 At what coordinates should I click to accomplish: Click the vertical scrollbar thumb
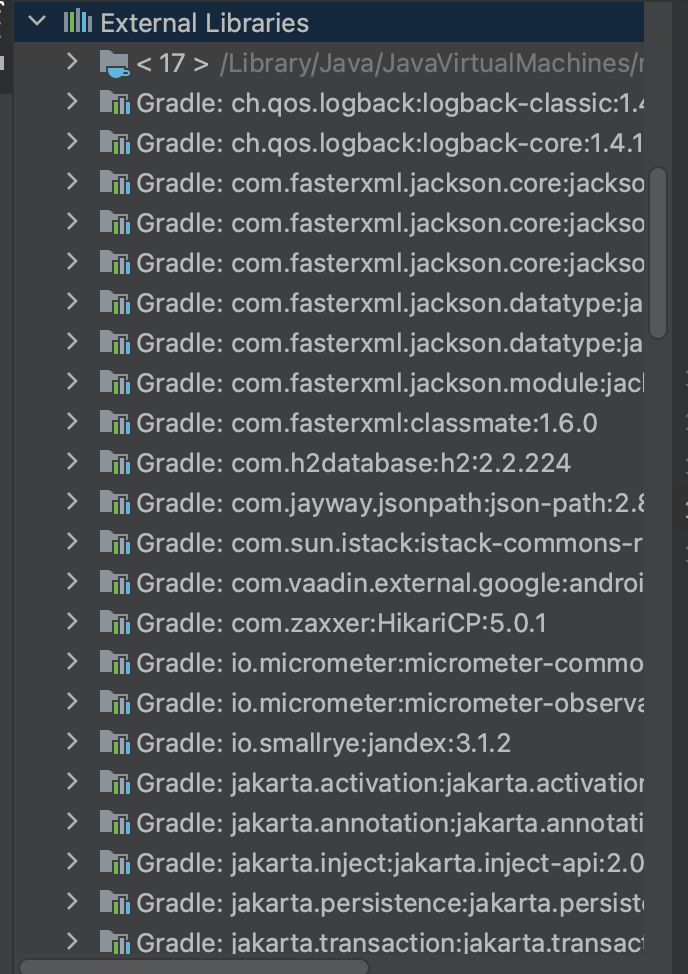[x=658, y=253]
